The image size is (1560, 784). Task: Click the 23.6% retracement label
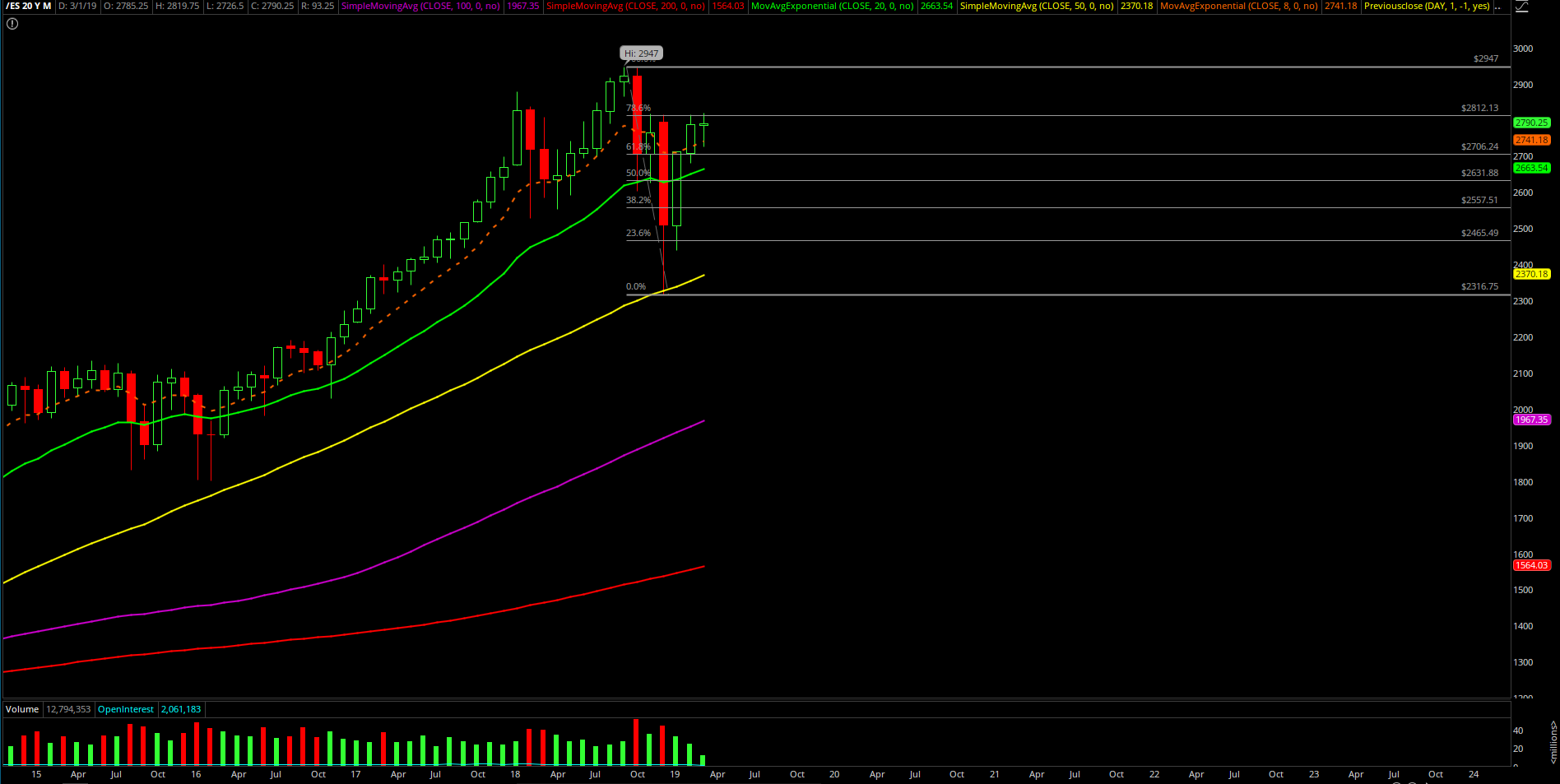click(x=638, y=233)
